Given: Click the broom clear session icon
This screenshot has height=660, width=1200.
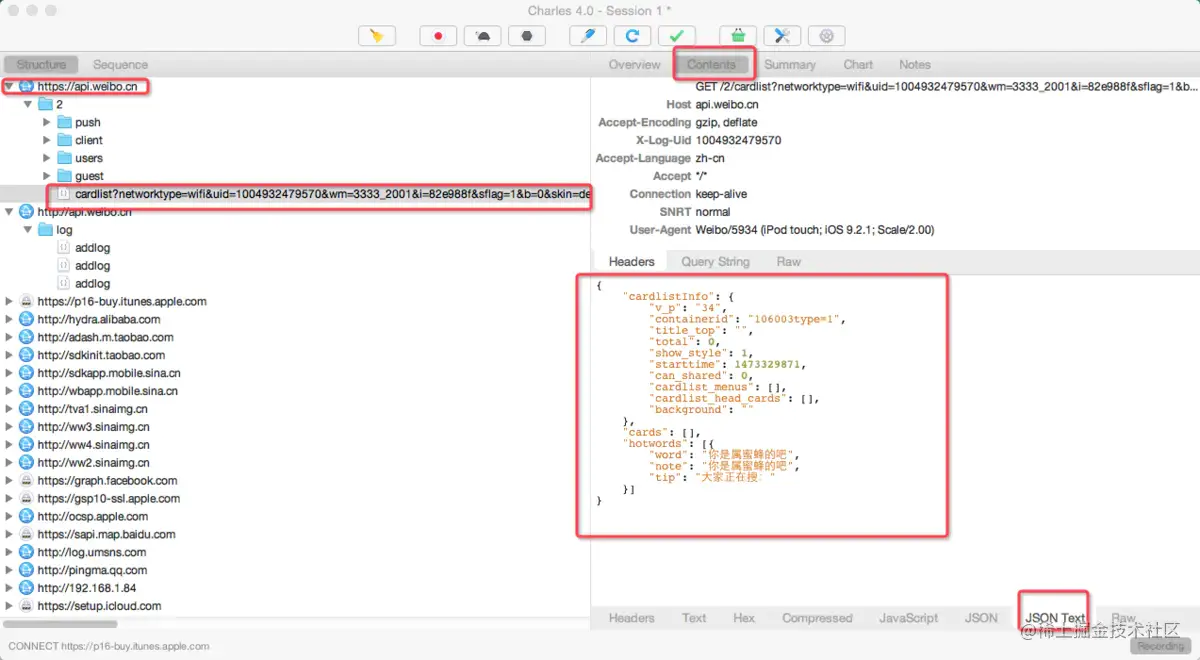Looking at the screenshot, I should (x=377, y=35).
